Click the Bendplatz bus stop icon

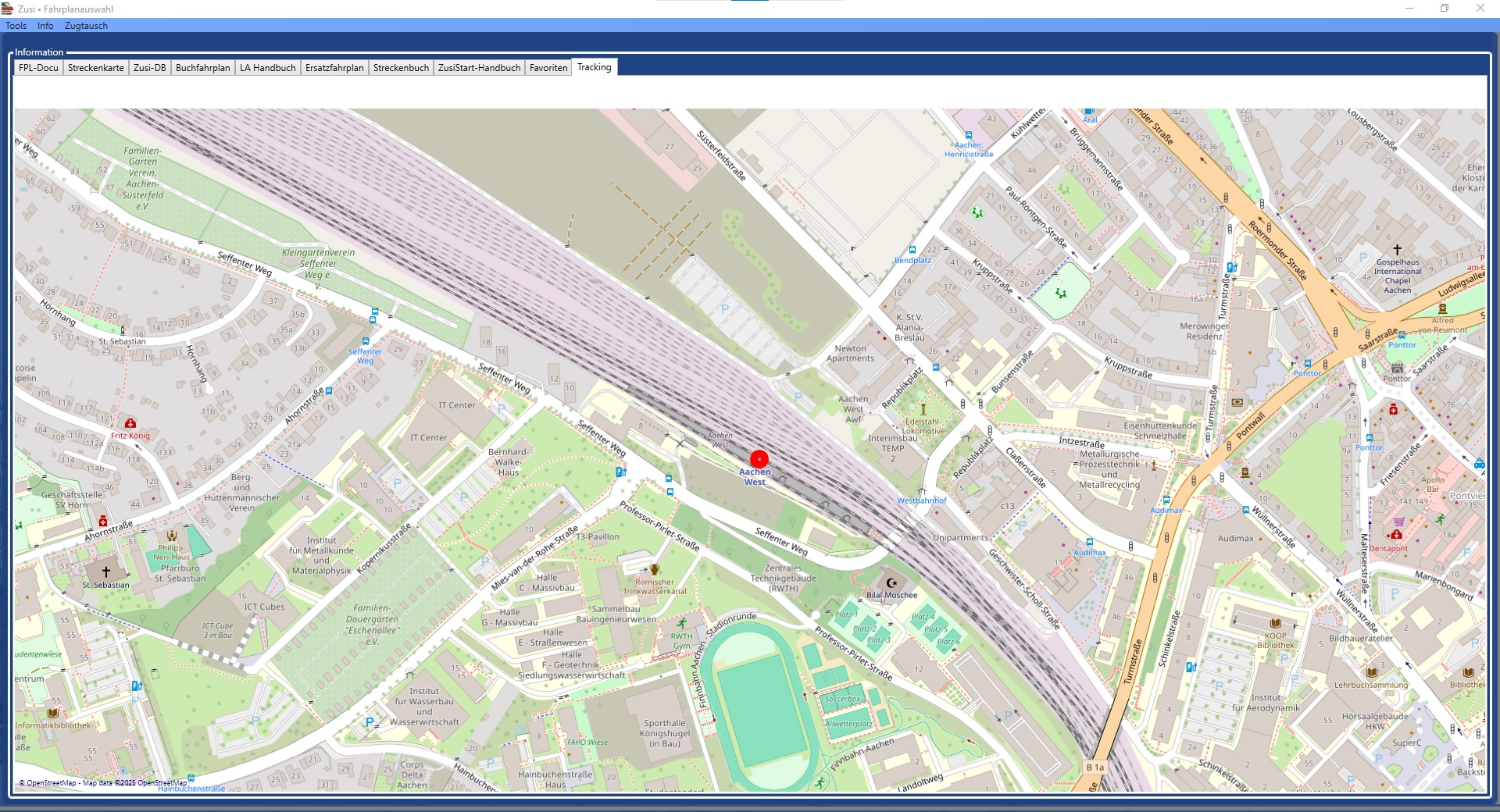[x=912, y=251]
